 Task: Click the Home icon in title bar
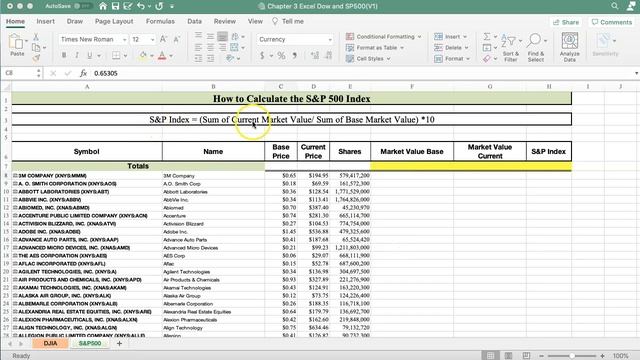[103, 6]
